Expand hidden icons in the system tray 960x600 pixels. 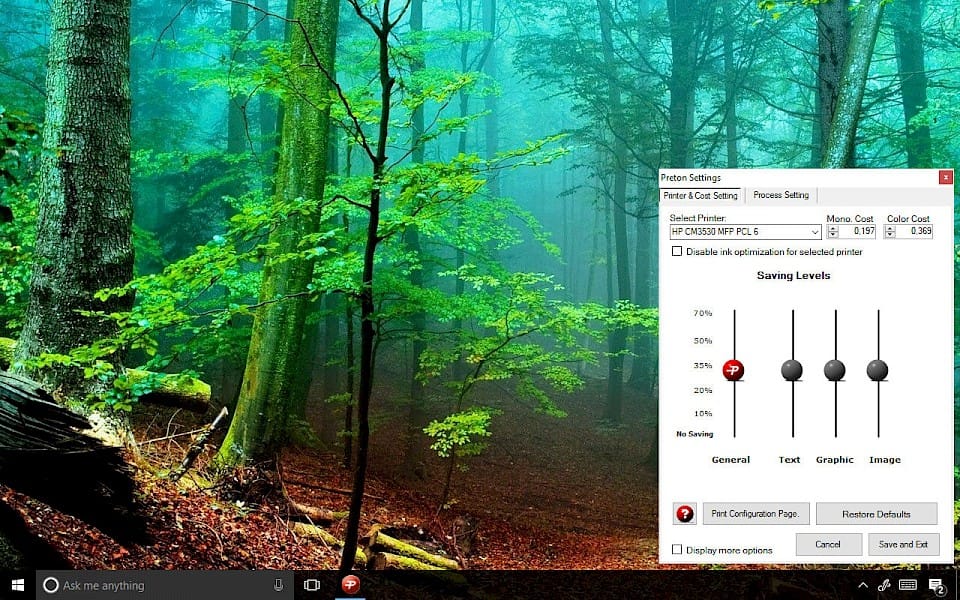[x=862, y=585]
